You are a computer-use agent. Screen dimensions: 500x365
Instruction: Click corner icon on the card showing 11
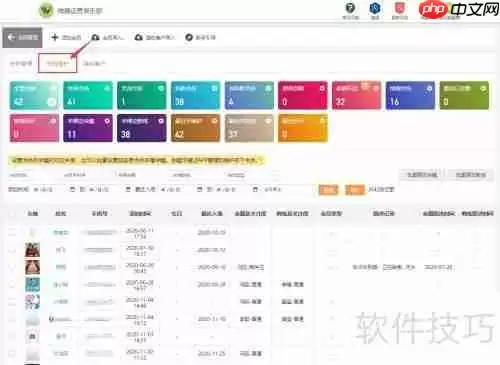pos(107,121)
